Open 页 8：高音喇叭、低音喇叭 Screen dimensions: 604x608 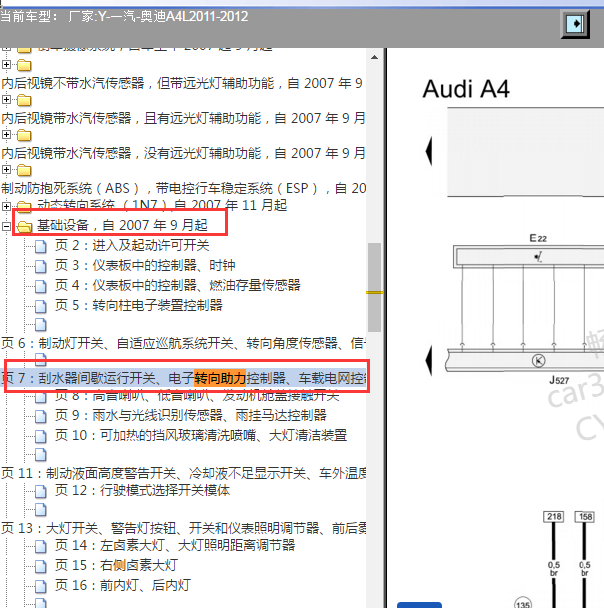coord(197,396)
